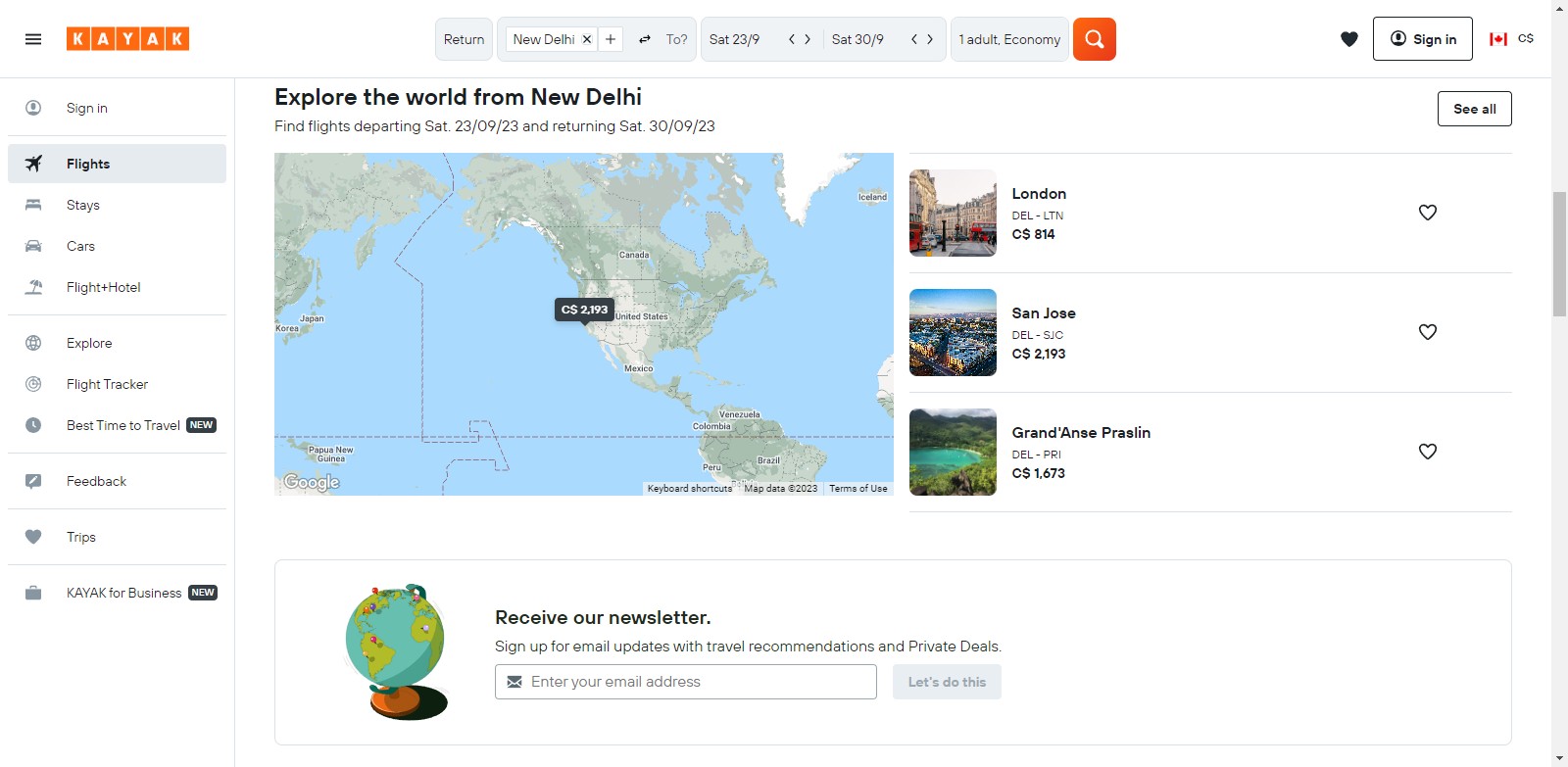Move return date to previous day

pyautogui.click(x=913, y=39)
